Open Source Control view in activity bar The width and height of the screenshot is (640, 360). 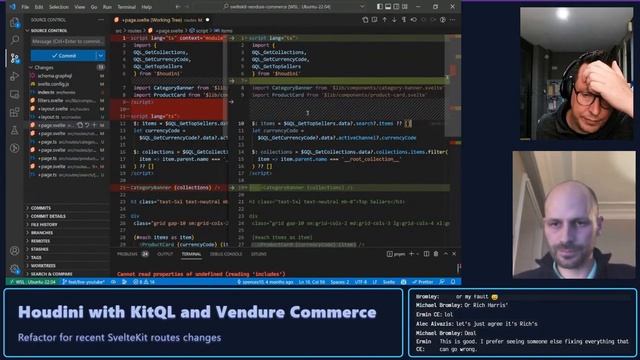coord(15,58)
